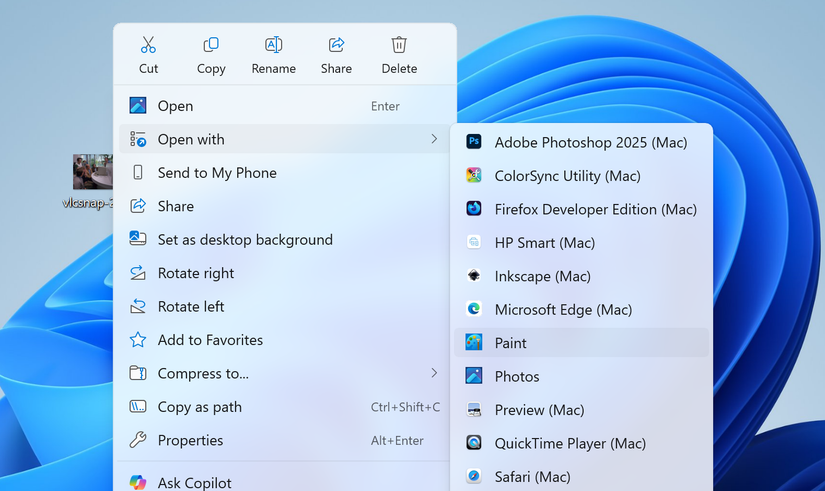The image size is (825, 491).
Task: Select the vlcsnap image thumbnail on desktop
Action: [93, 172]
